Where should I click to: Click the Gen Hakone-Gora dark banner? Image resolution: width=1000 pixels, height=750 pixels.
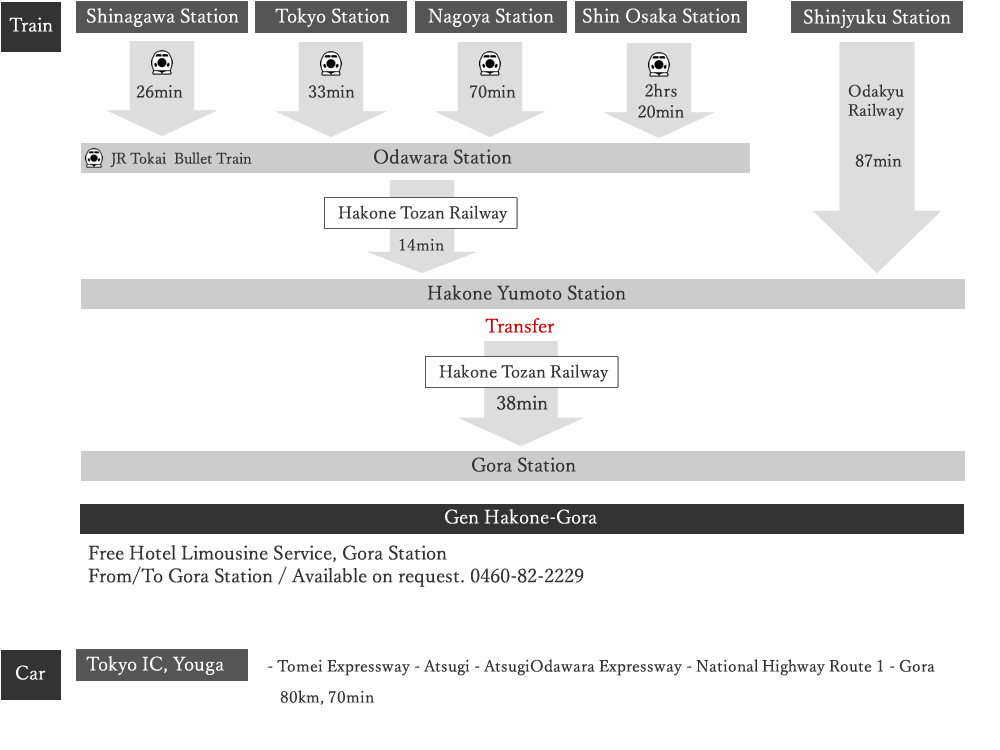click(522, 518)
